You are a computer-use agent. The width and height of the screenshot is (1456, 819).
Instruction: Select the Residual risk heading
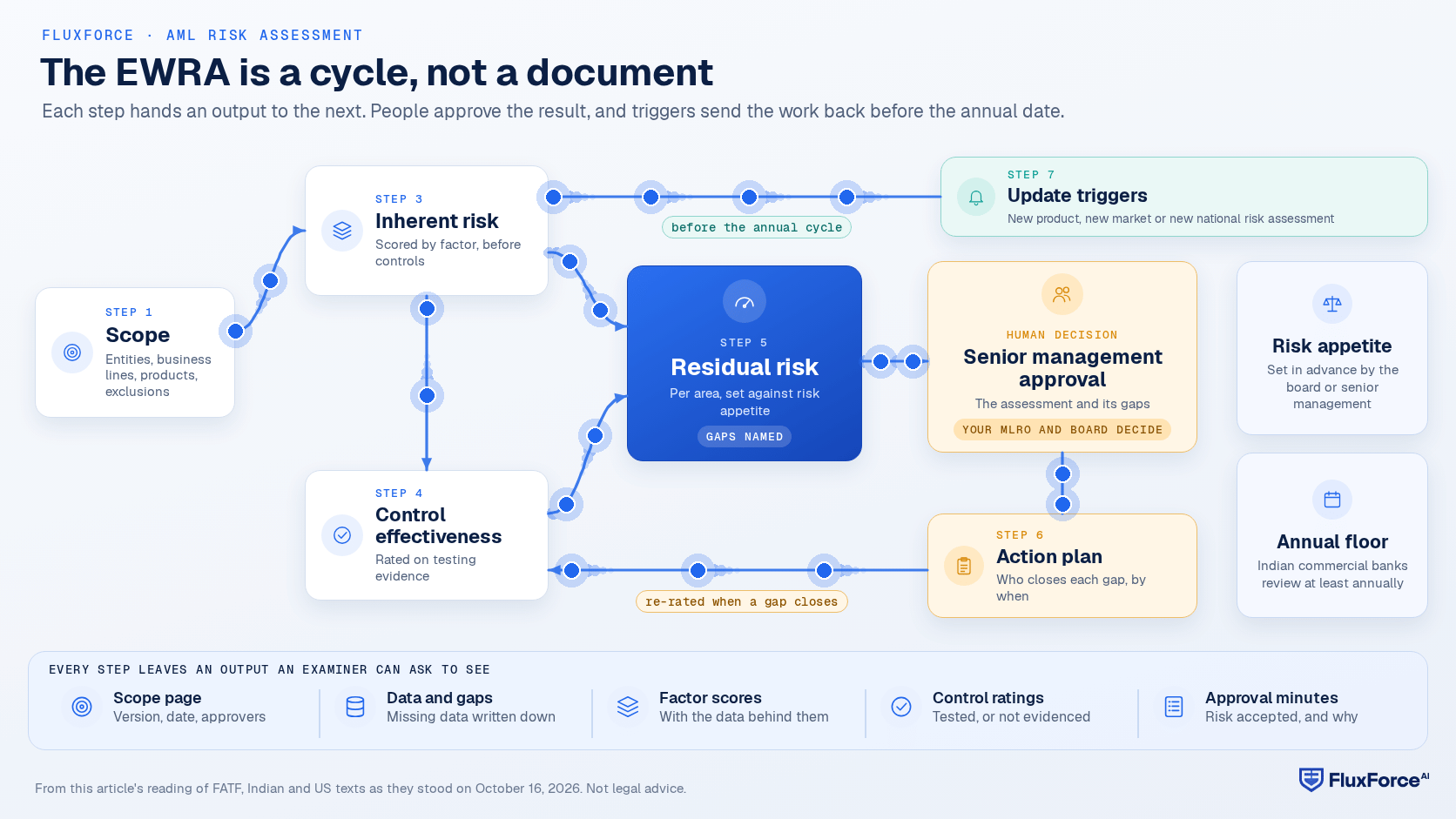coord(745,367)
